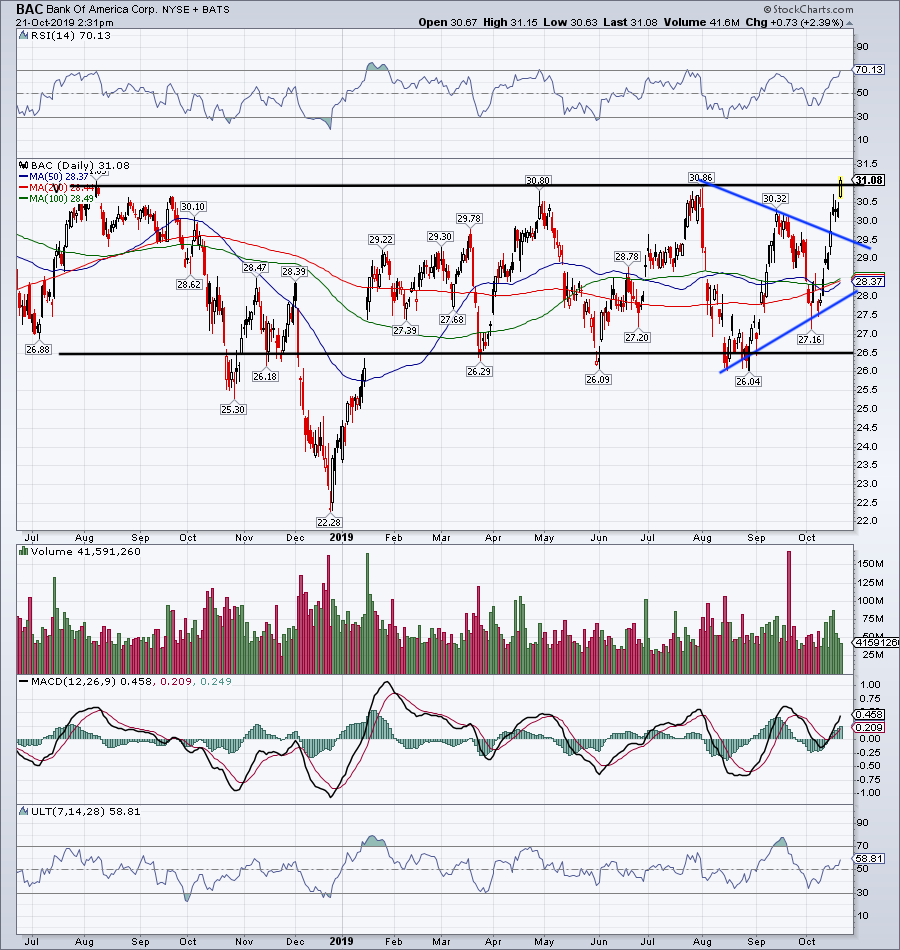The width and height of the screenshot is (900, 950).
Task: Click the 29.22 price annotation
Action: (x=381, y=240)
